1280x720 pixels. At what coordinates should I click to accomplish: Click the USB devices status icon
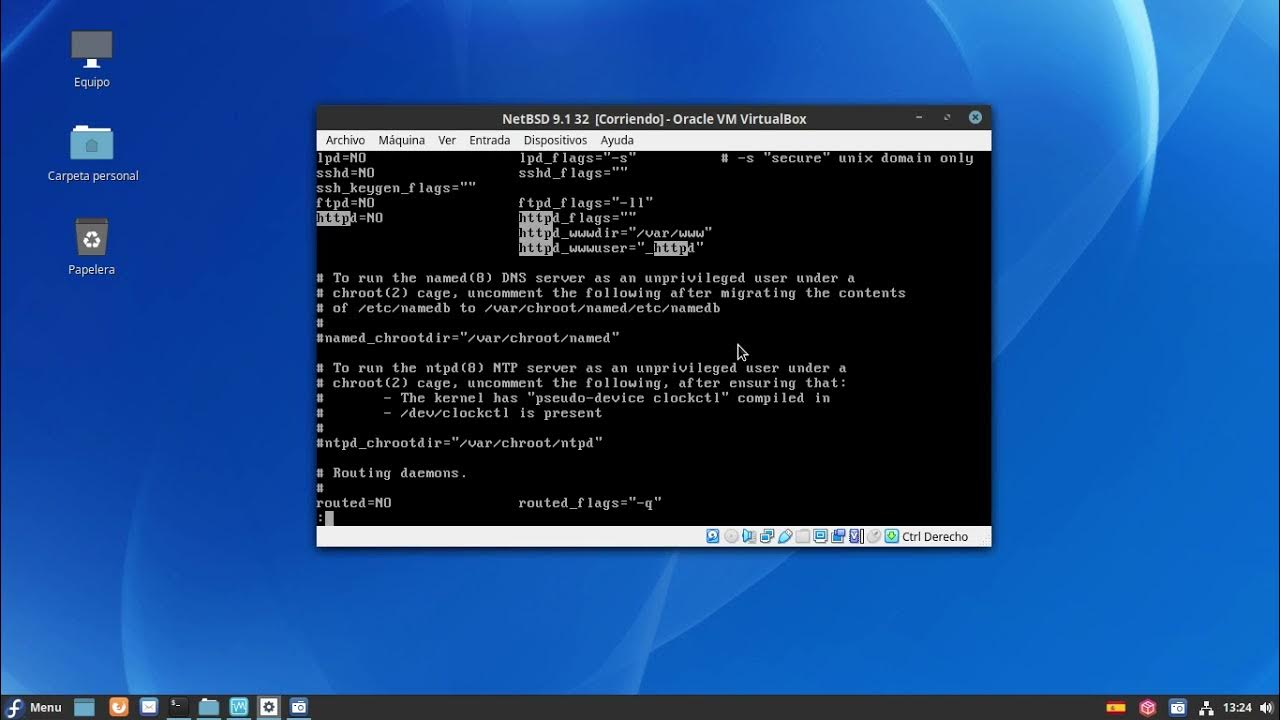[x=785, y=536]
